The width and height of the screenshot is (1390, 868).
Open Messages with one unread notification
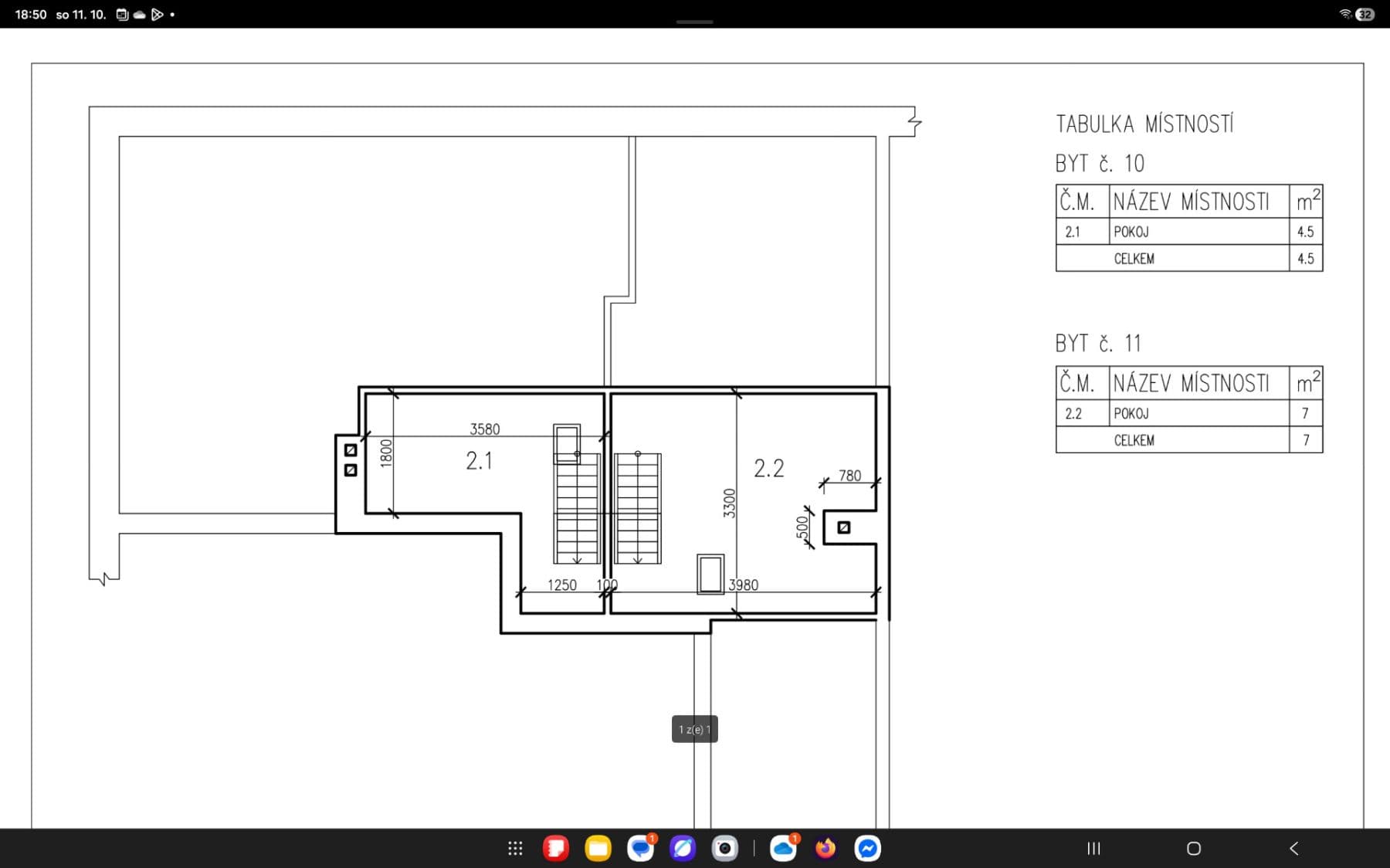click(x=640, y=848)
